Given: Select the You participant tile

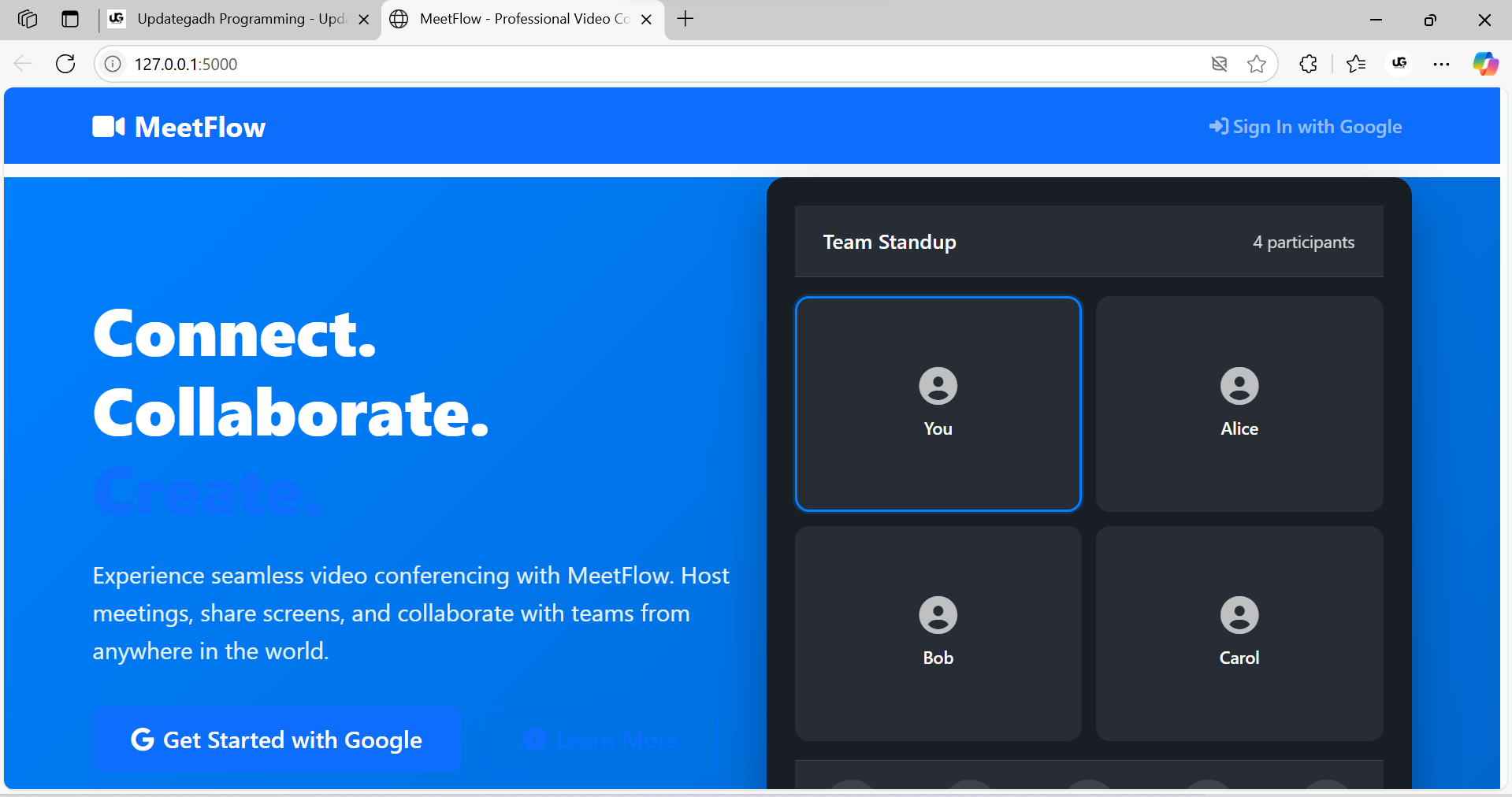Looking at the screenshot, I should click(938, 404).
